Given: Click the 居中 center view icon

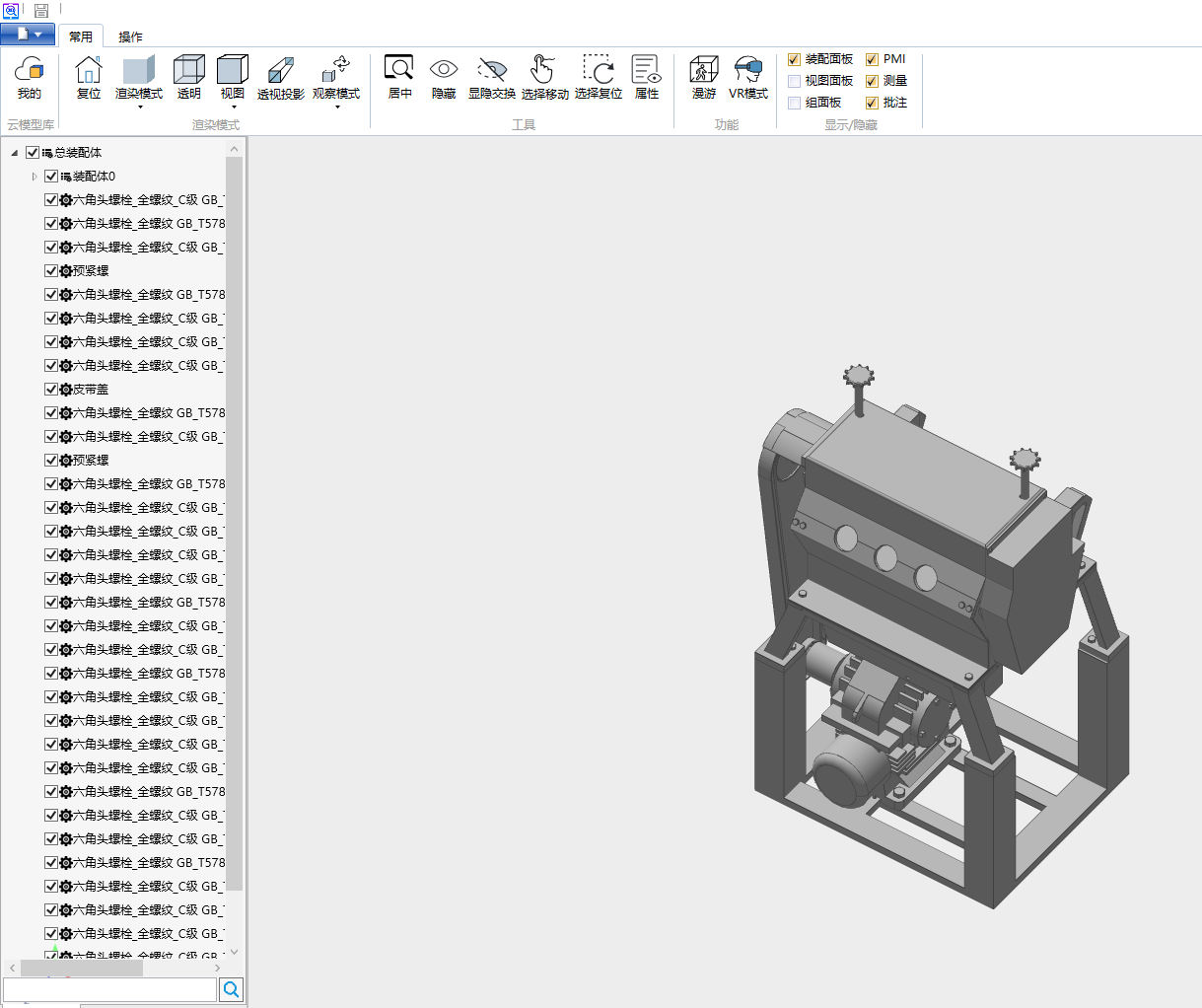Looking at the screenshot, I should coord(399,77).
